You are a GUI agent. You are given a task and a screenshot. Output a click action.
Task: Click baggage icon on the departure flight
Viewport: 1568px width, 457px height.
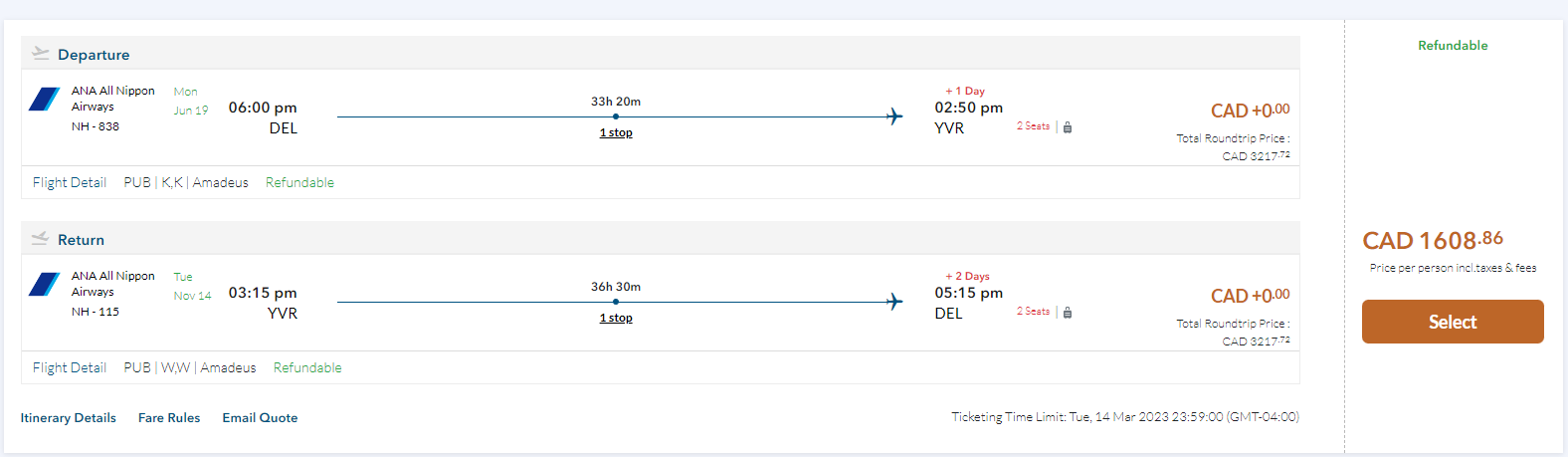point(1068,127)
